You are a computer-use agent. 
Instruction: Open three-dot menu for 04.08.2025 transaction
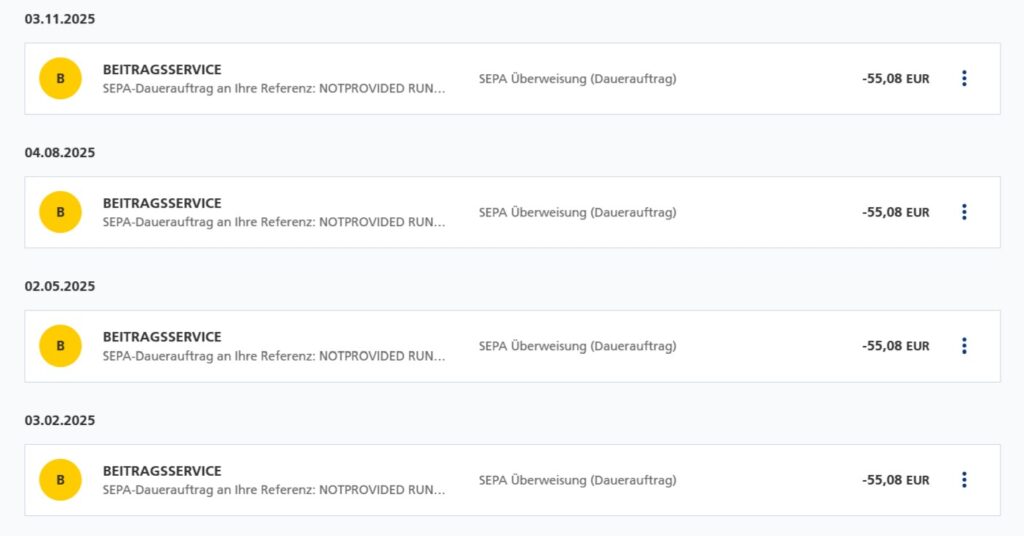[964, 212]
